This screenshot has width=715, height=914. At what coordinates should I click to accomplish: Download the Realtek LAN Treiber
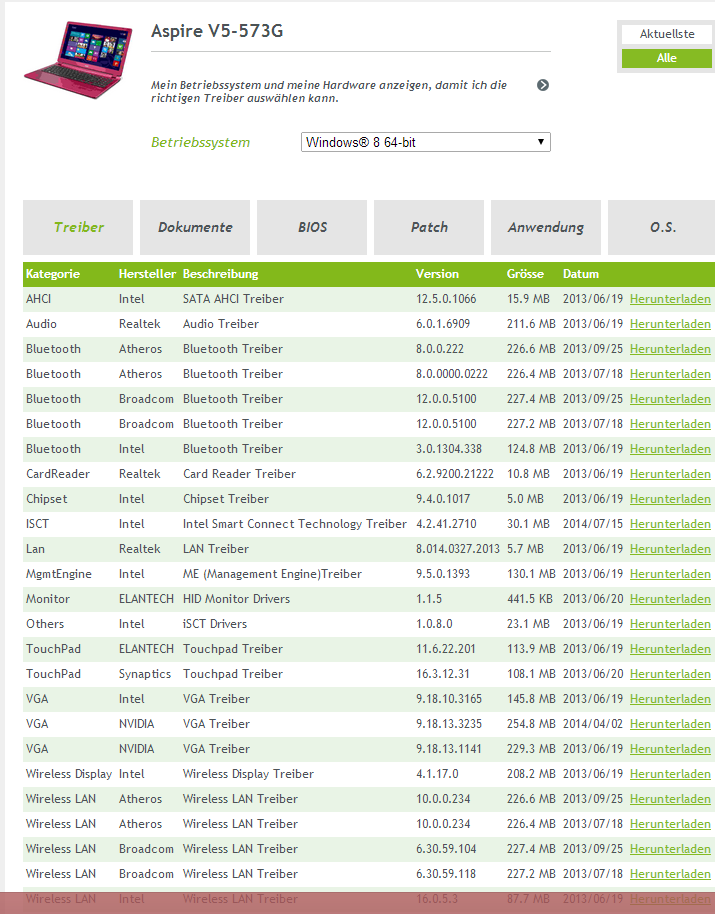coord(670,549)
